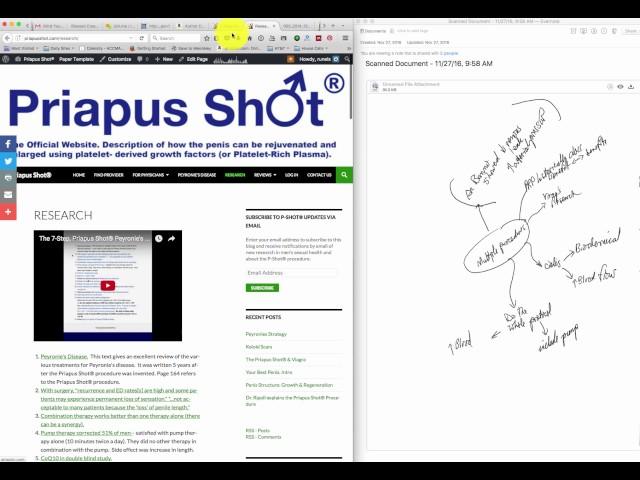Open the Daily Sites bookmarks folder
This screenshot has height=480, width=640.
coord(59,48)
